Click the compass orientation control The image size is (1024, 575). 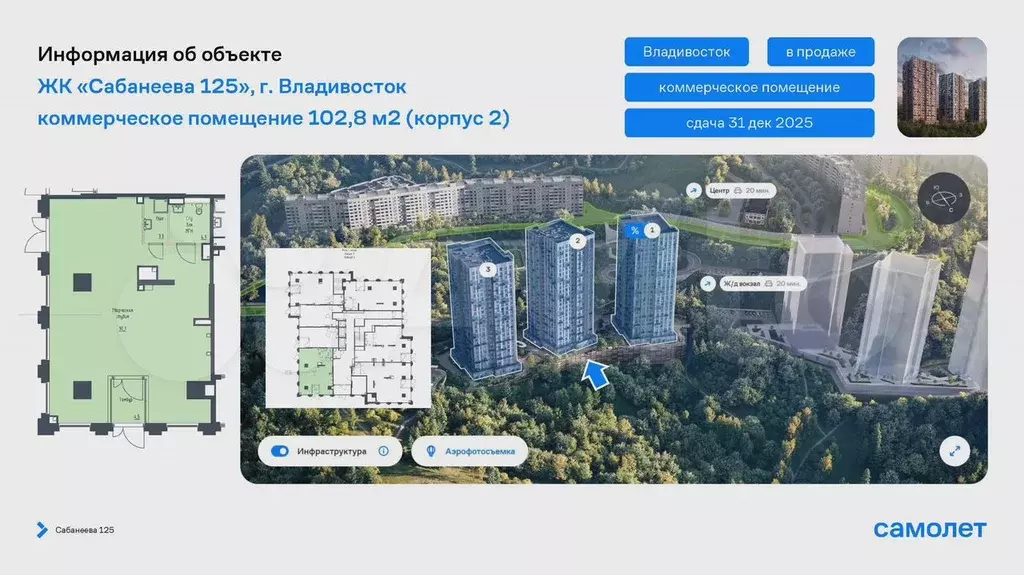[x=944, y=197]
